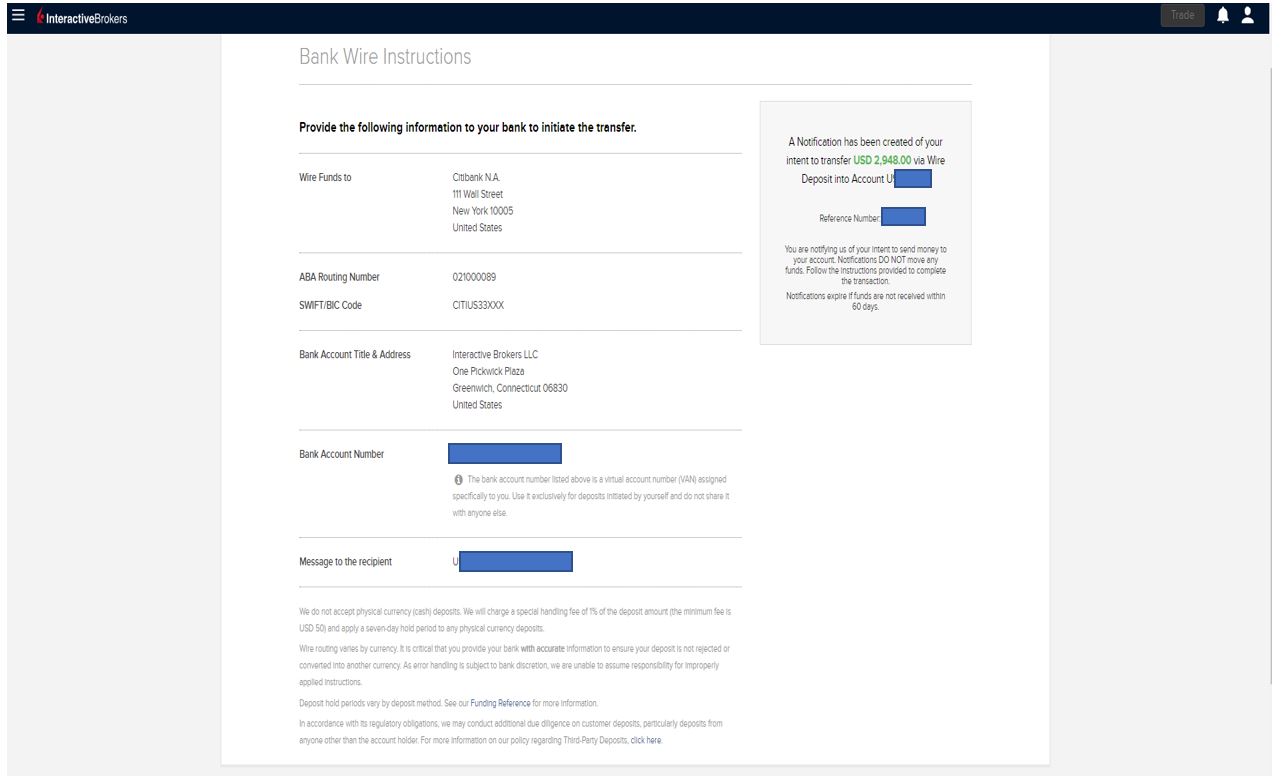Click Greenwich, Connecticut 06830 line

pos(510,388)
